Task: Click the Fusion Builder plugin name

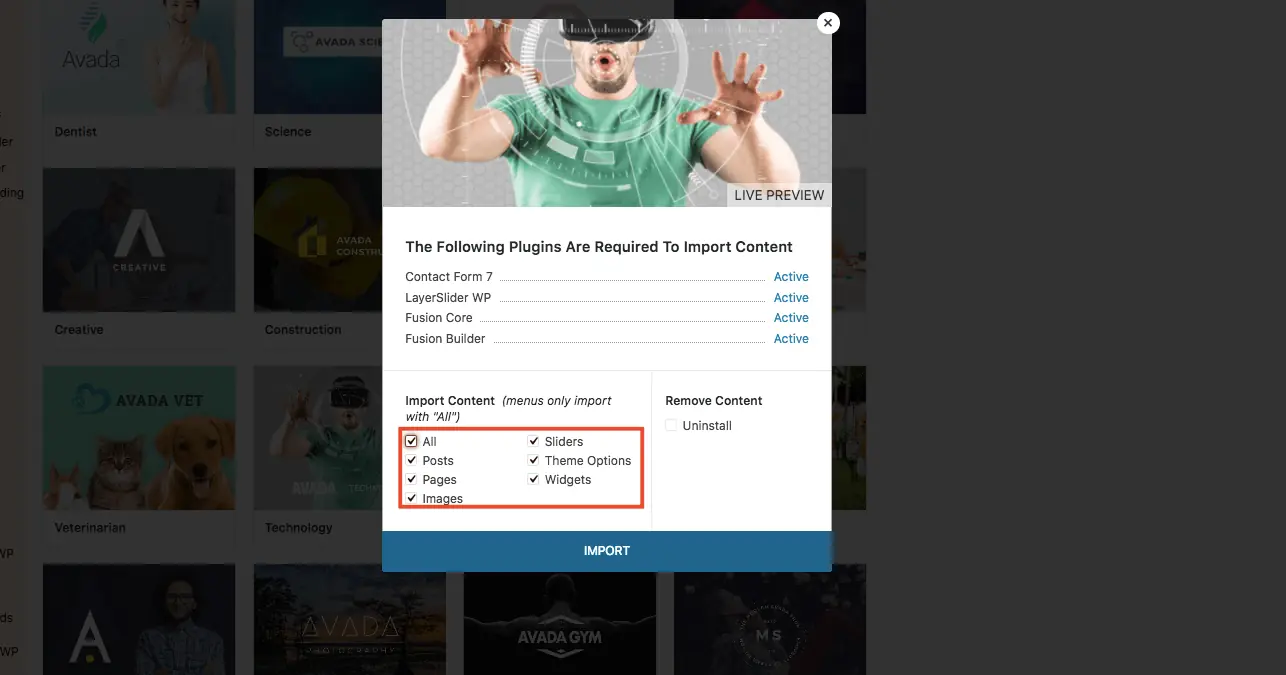Action: pyautogui.click(x=445, y=339)
